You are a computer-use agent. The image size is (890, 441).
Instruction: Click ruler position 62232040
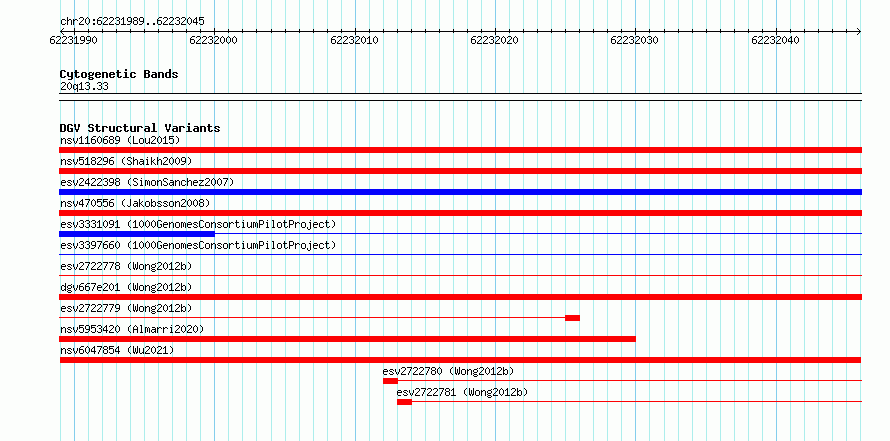pos(775,40)
